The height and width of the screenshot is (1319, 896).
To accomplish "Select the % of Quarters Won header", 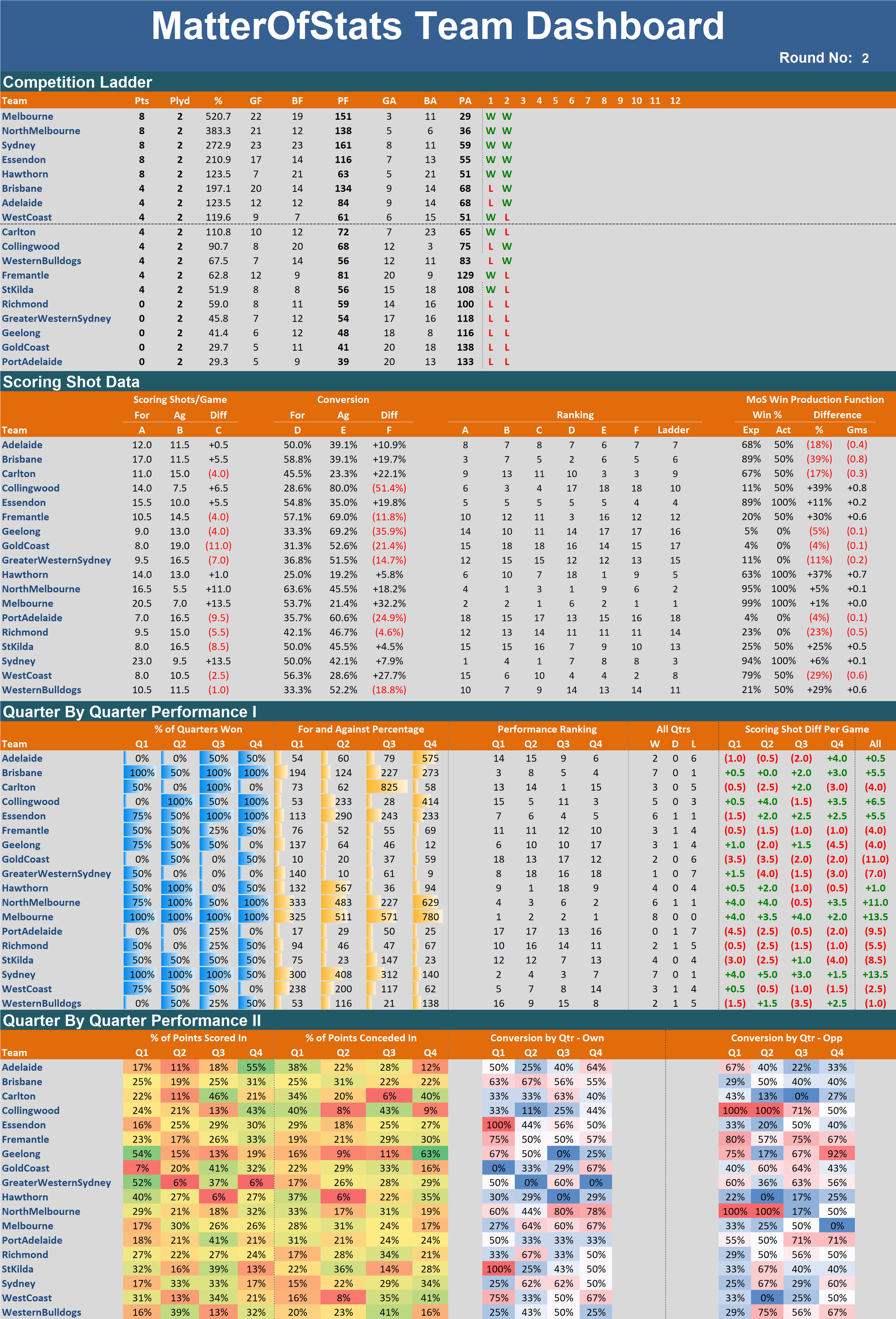I will [x=199, y=729].
